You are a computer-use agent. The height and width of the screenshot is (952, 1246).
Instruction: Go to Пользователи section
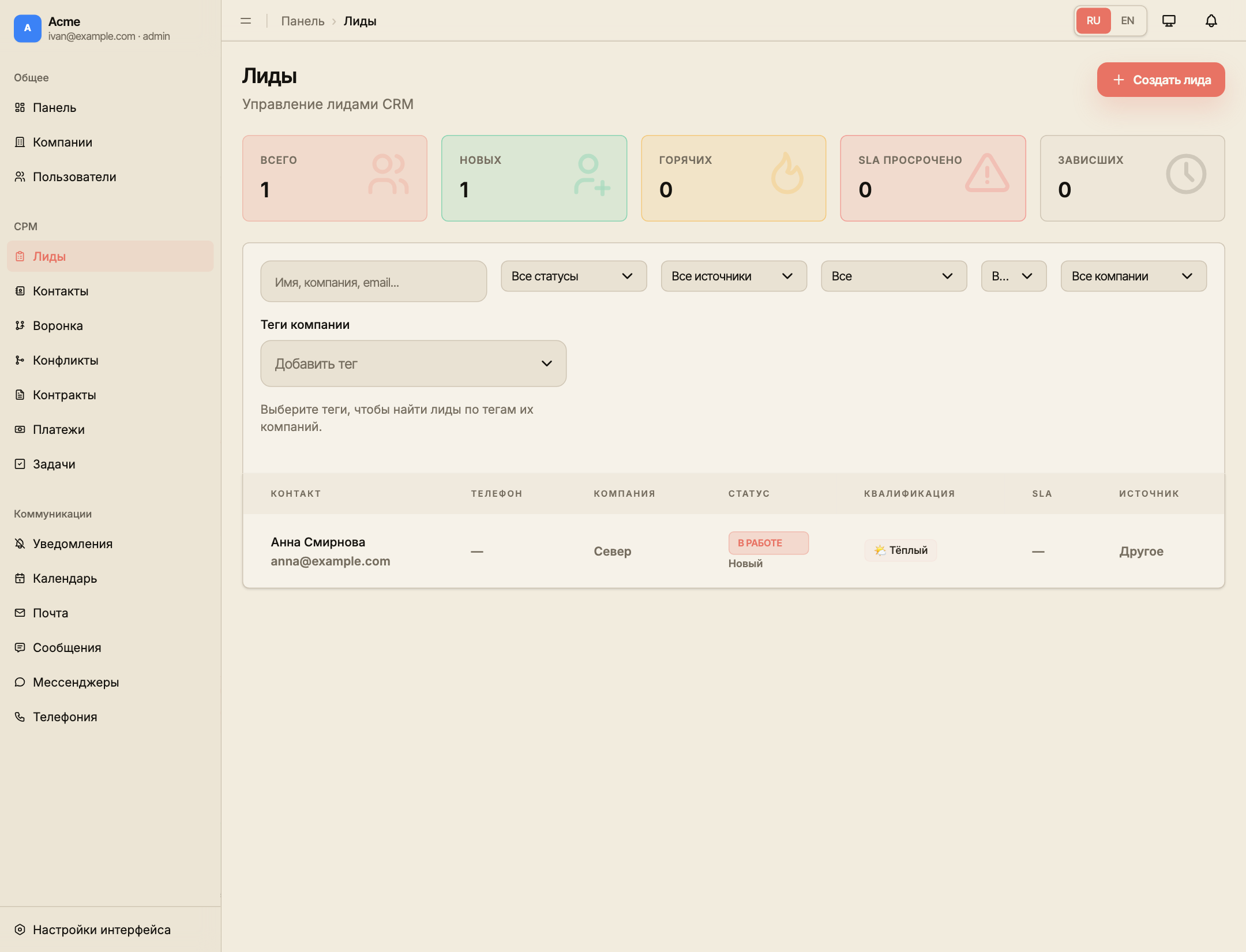pyautogui.click(x=110, y=177)
